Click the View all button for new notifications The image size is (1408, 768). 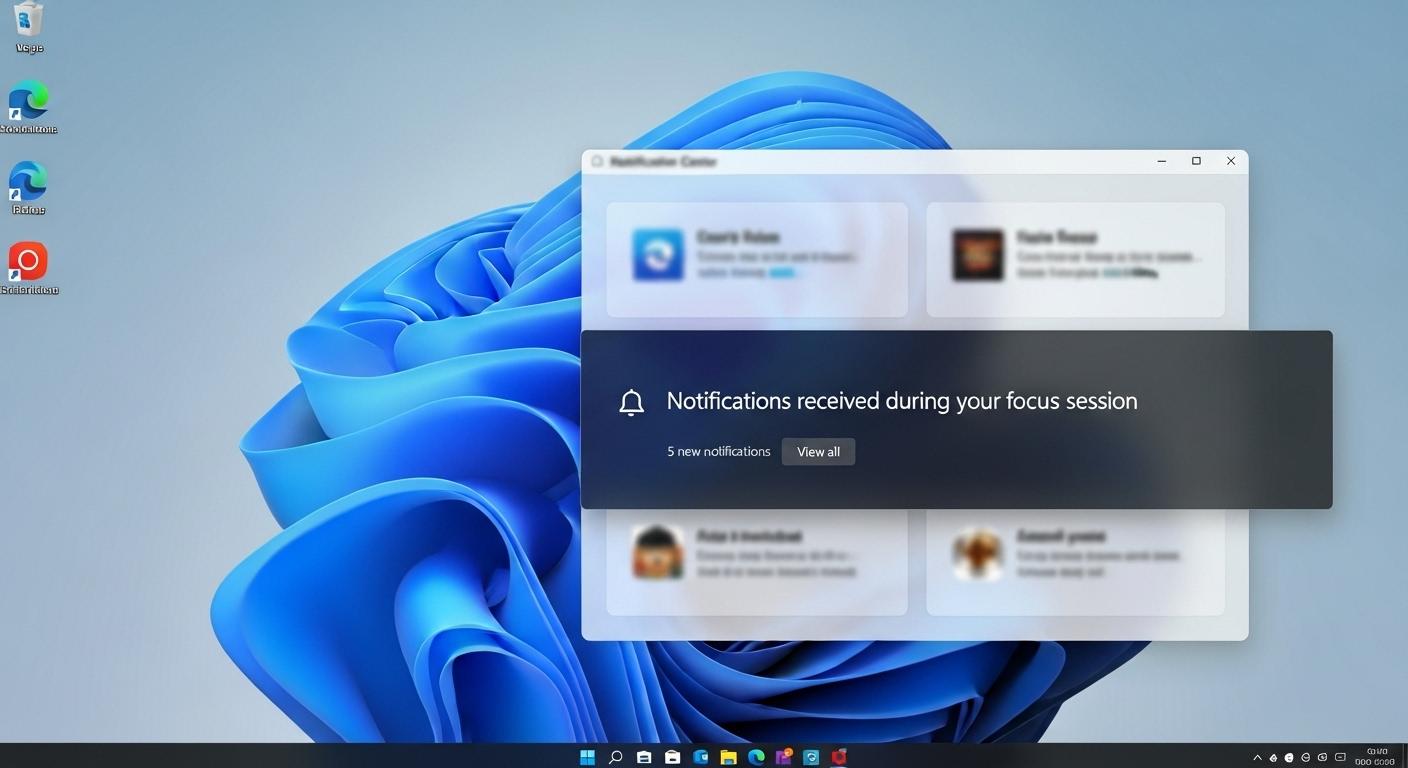pyautogui.click(x=818, y=451)
